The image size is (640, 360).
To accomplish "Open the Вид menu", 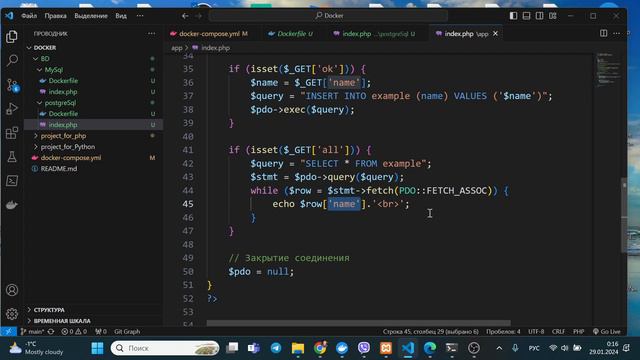I will [x=121, y=16].
